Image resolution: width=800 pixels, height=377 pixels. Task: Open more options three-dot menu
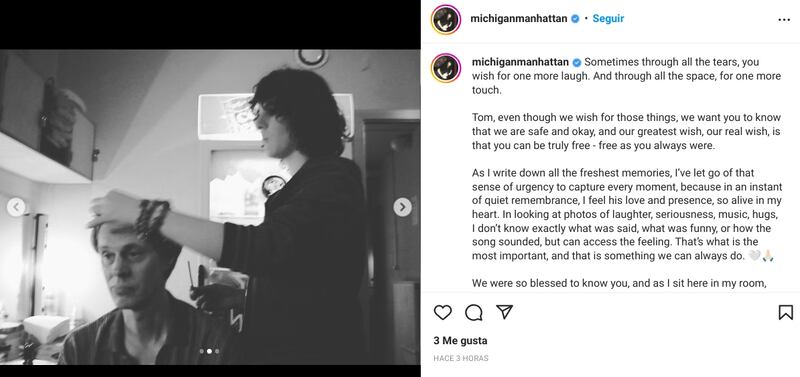pos(784,20)
